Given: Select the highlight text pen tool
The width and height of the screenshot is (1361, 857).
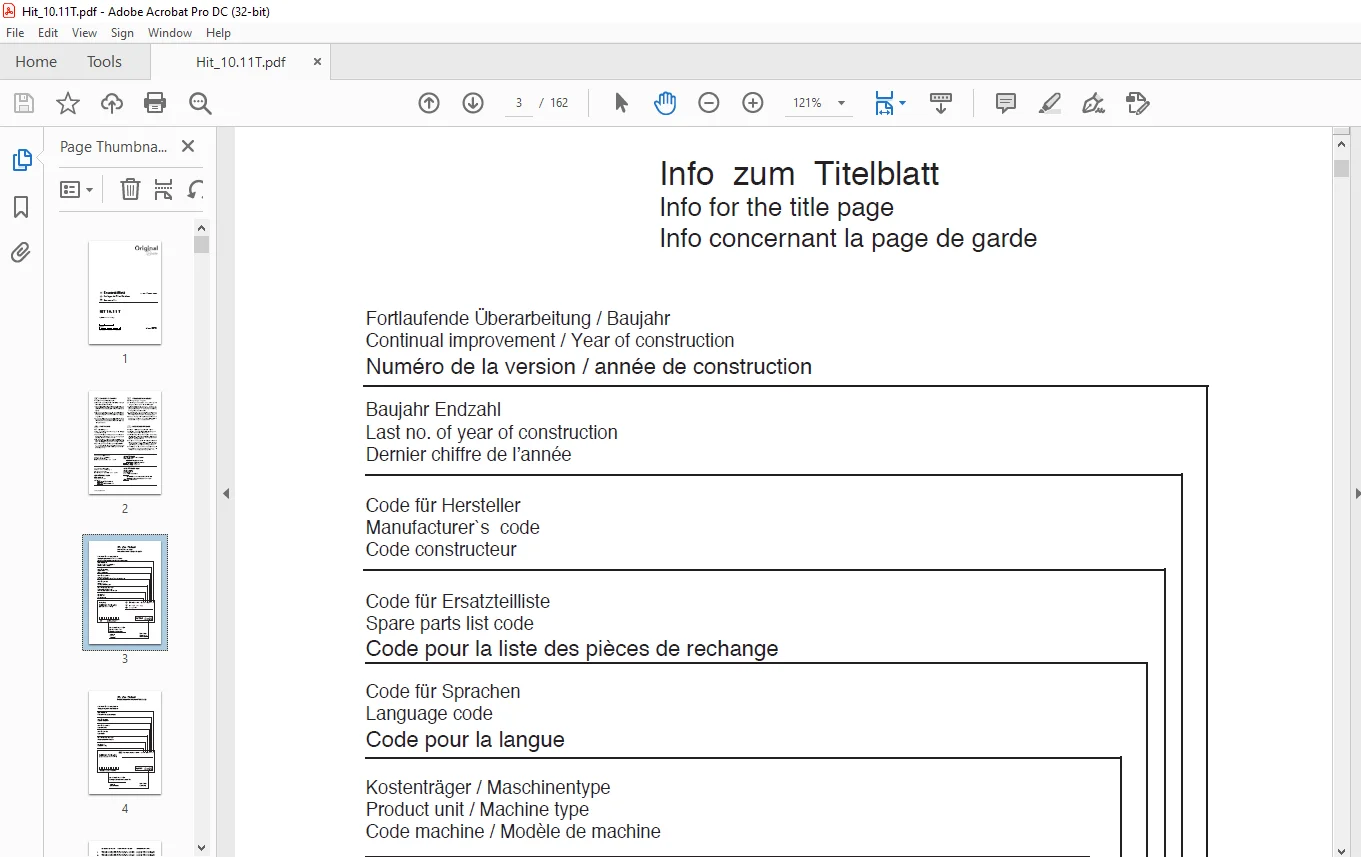Looking at the screenshot, I should (1050, 102).
